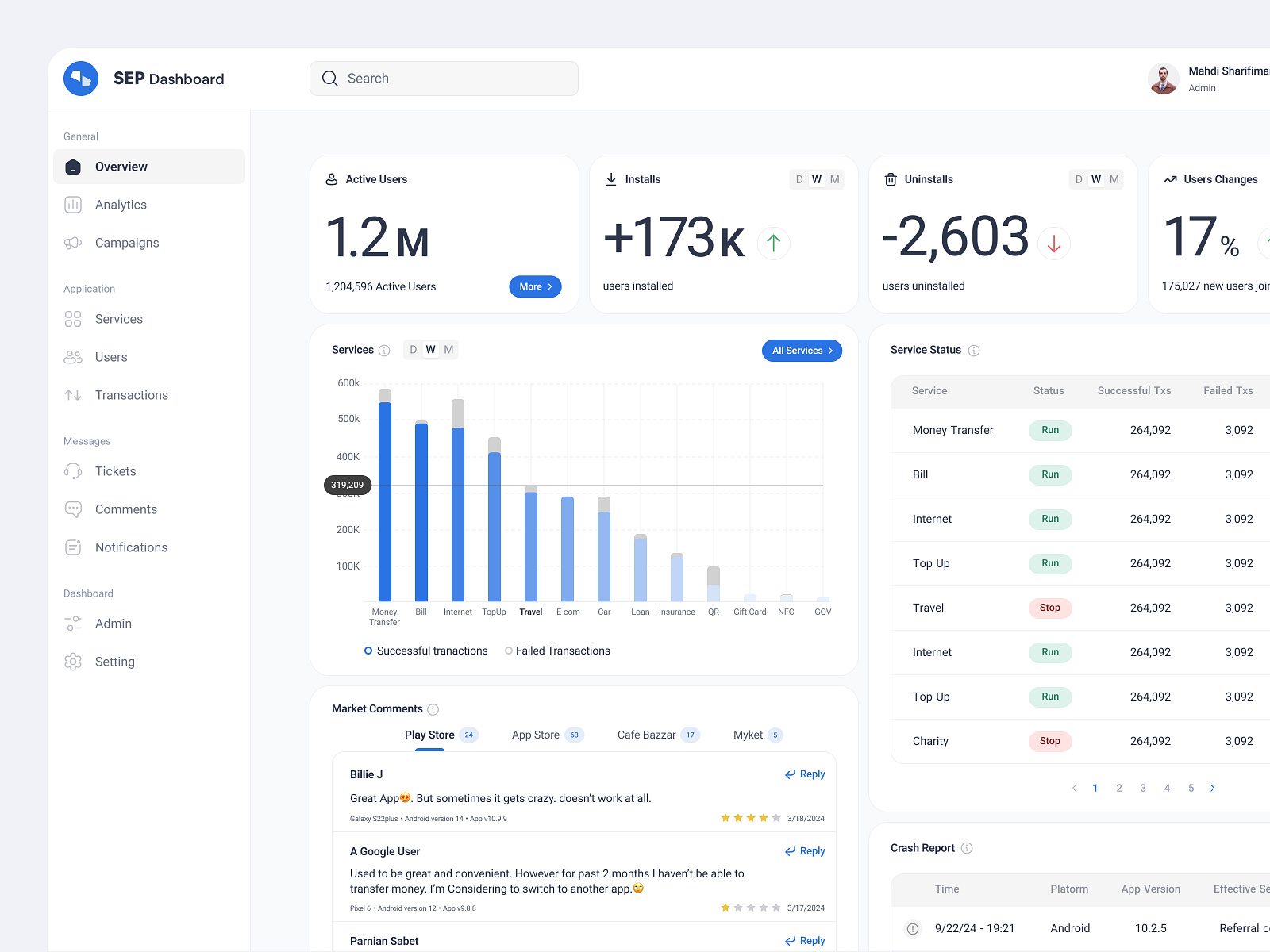Click the Services grid icon in sidebar
This screenshot has height=952, width=1270.
(x=73, y=319)
